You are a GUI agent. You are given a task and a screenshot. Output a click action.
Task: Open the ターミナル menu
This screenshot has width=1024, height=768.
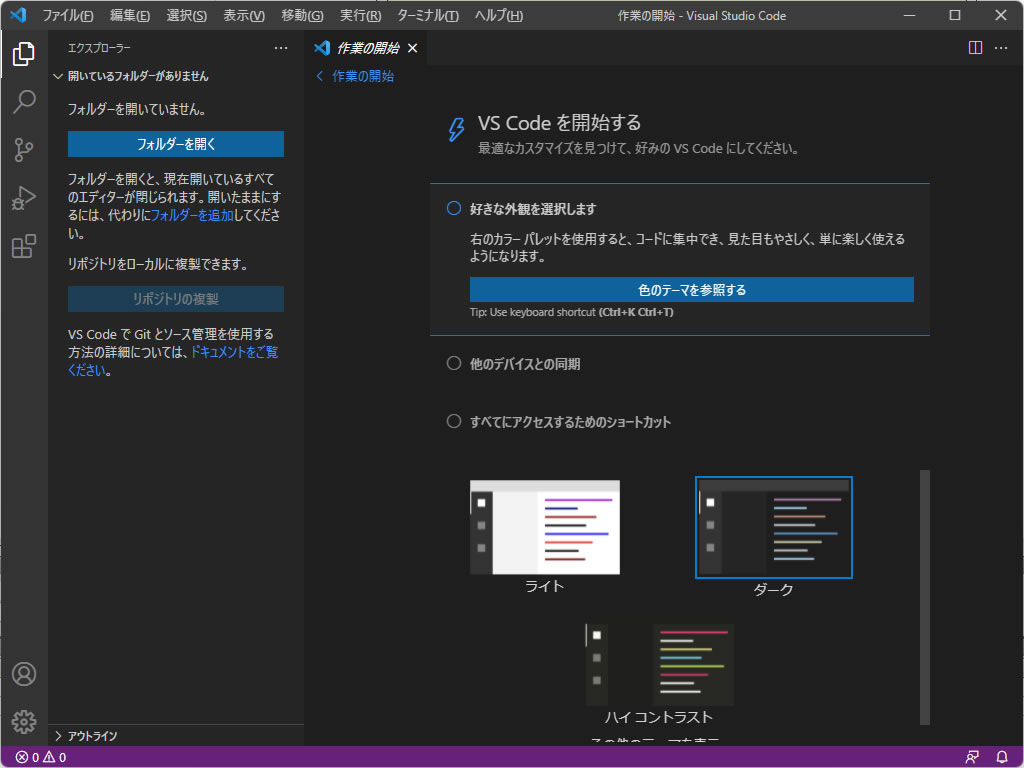point(427,15)
